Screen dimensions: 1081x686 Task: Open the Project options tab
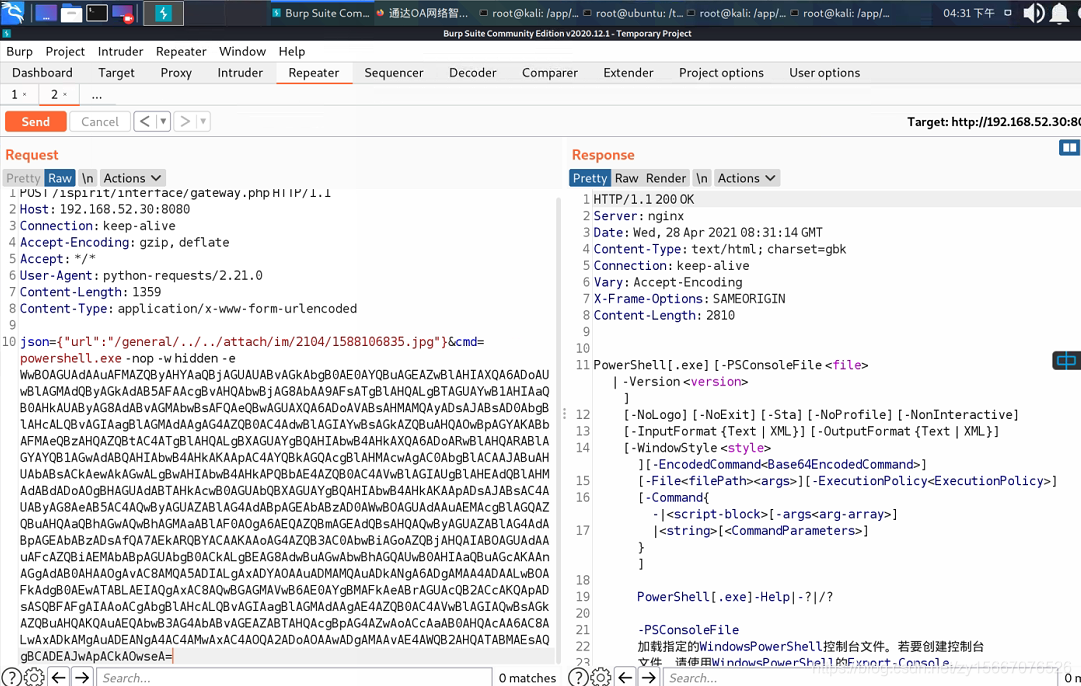721,73
